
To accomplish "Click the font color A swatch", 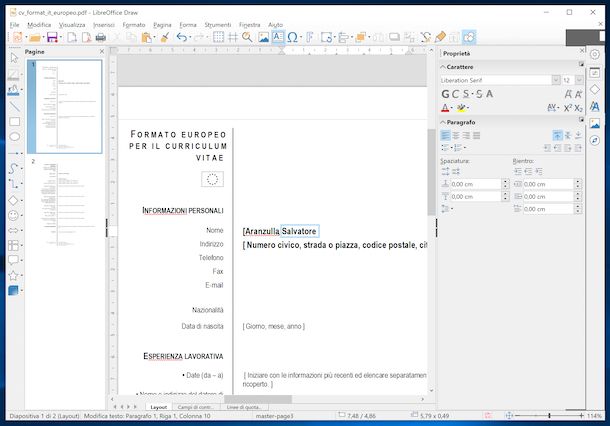I will 445,108.
